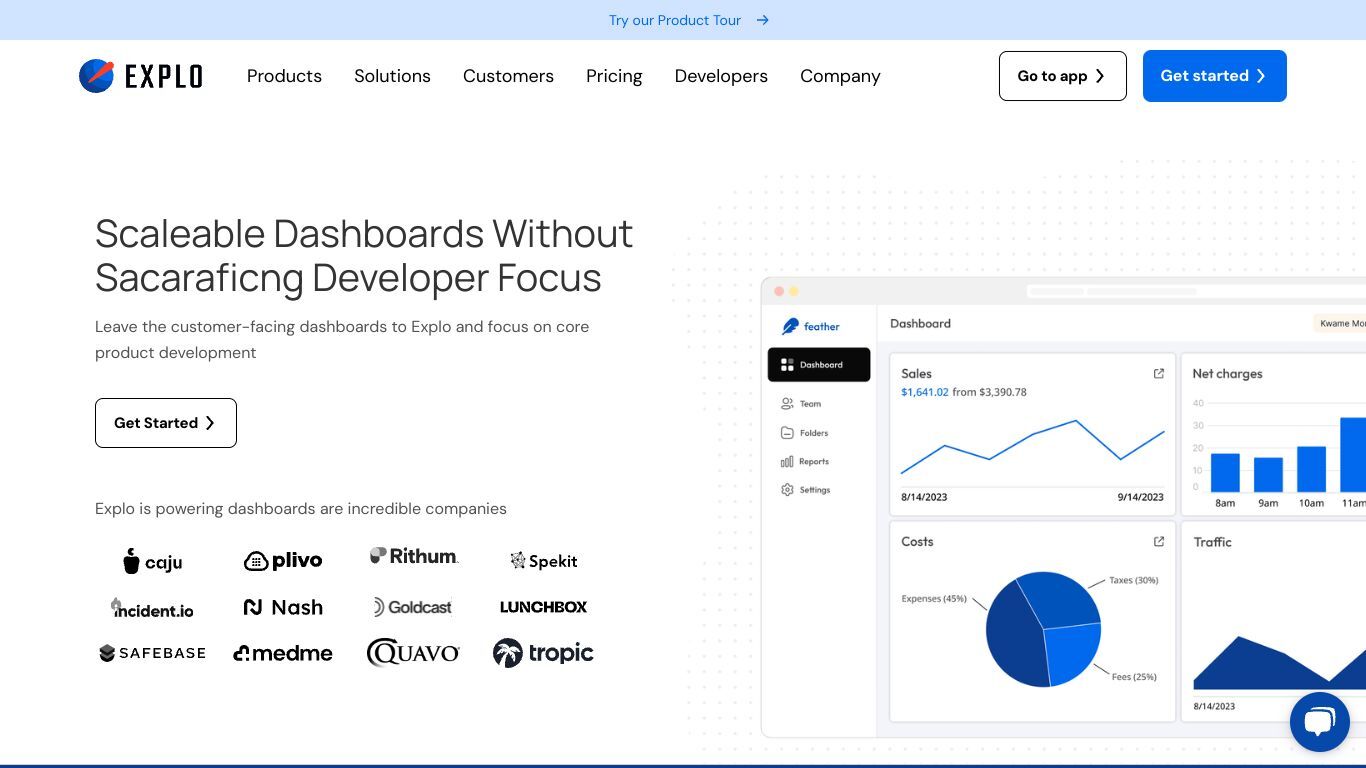Click the feather logo in dashboard preview
Viewport: 1366px width, 768px height.
point(811,326)
